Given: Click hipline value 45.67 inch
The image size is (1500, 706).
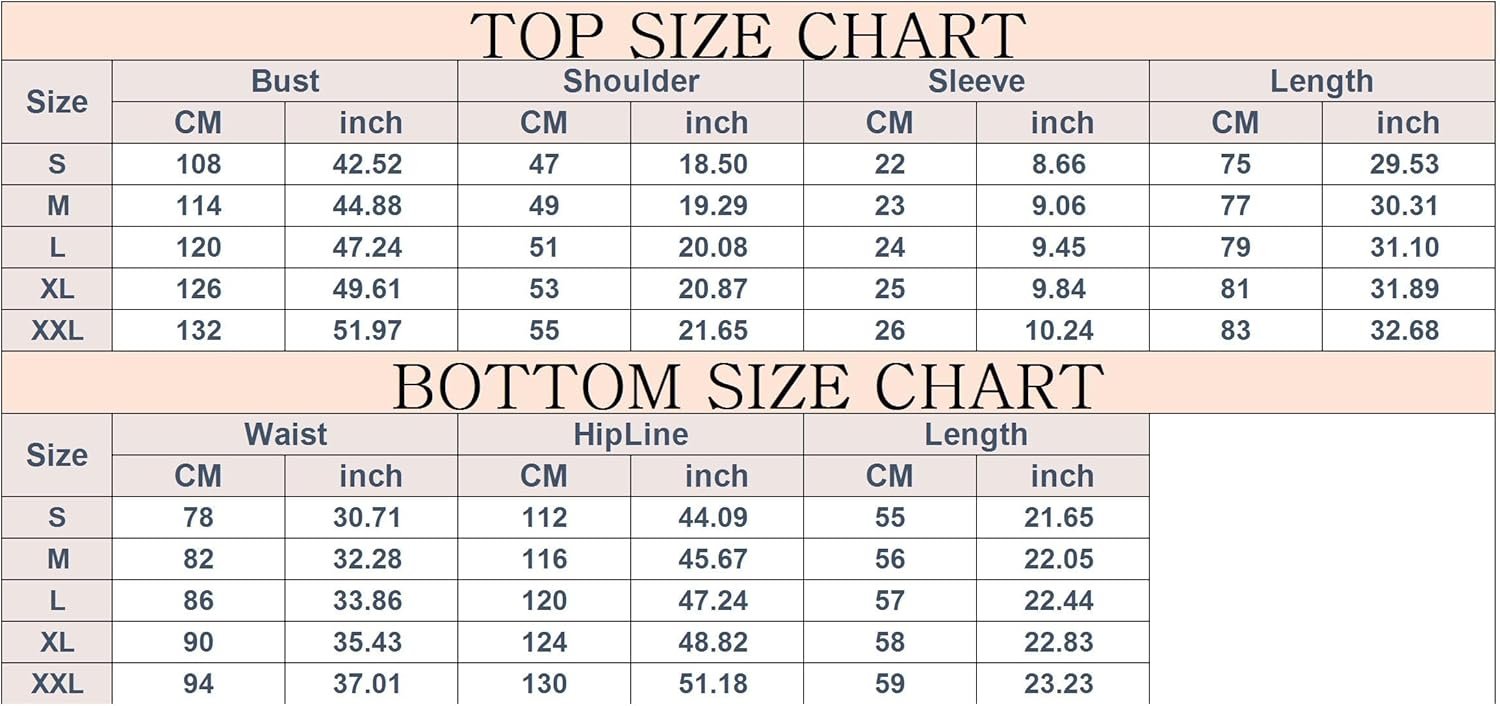Looking at the screenshot, I should [x=713, y=559].
